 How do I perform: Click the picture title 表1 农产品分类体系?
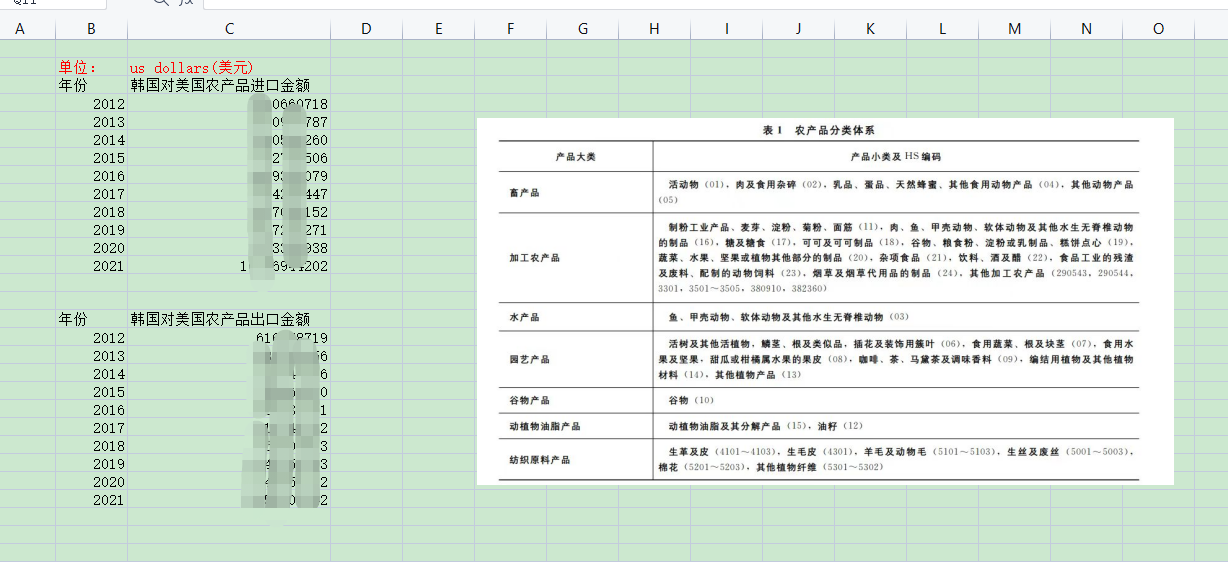[819, 130]
